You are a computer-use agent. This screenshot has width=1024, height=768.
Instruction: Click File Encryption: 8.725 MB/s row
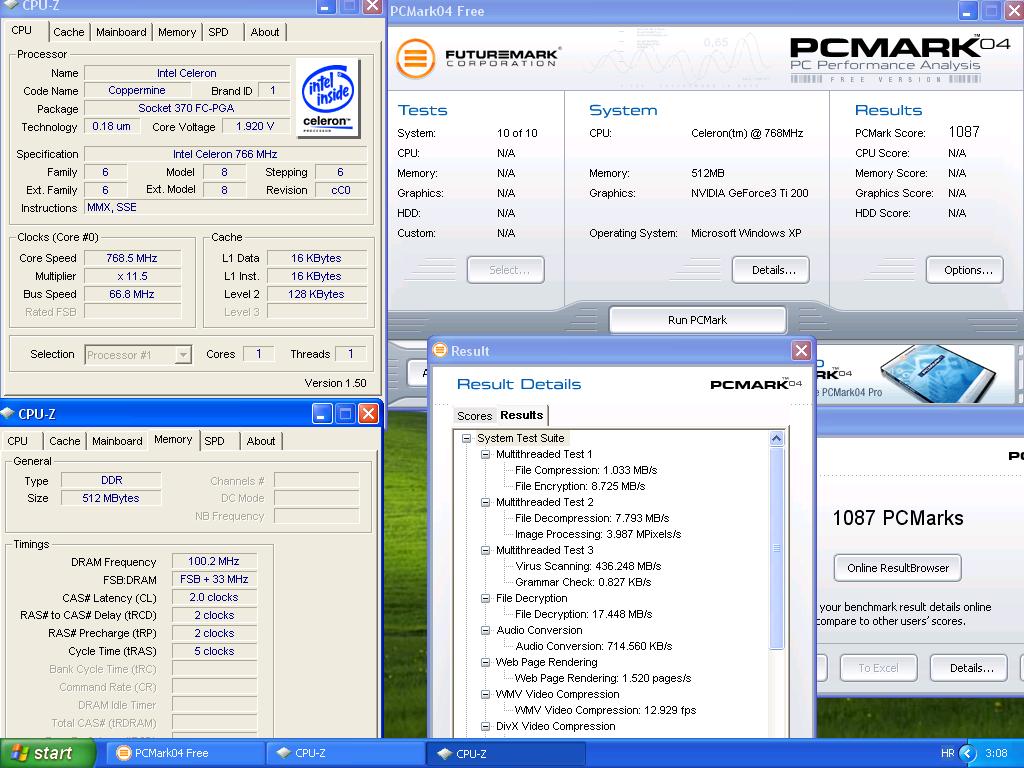coord(580,486)
